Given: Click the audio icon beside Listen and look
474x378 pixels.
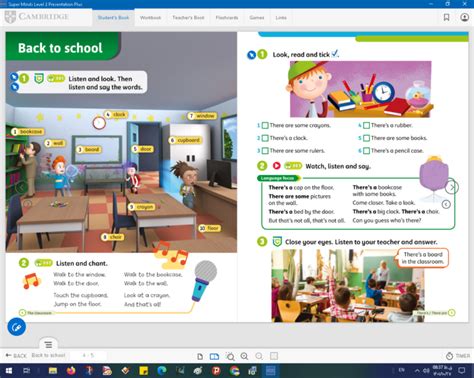Looking at the screenshot, I should [x=56, y=78].
